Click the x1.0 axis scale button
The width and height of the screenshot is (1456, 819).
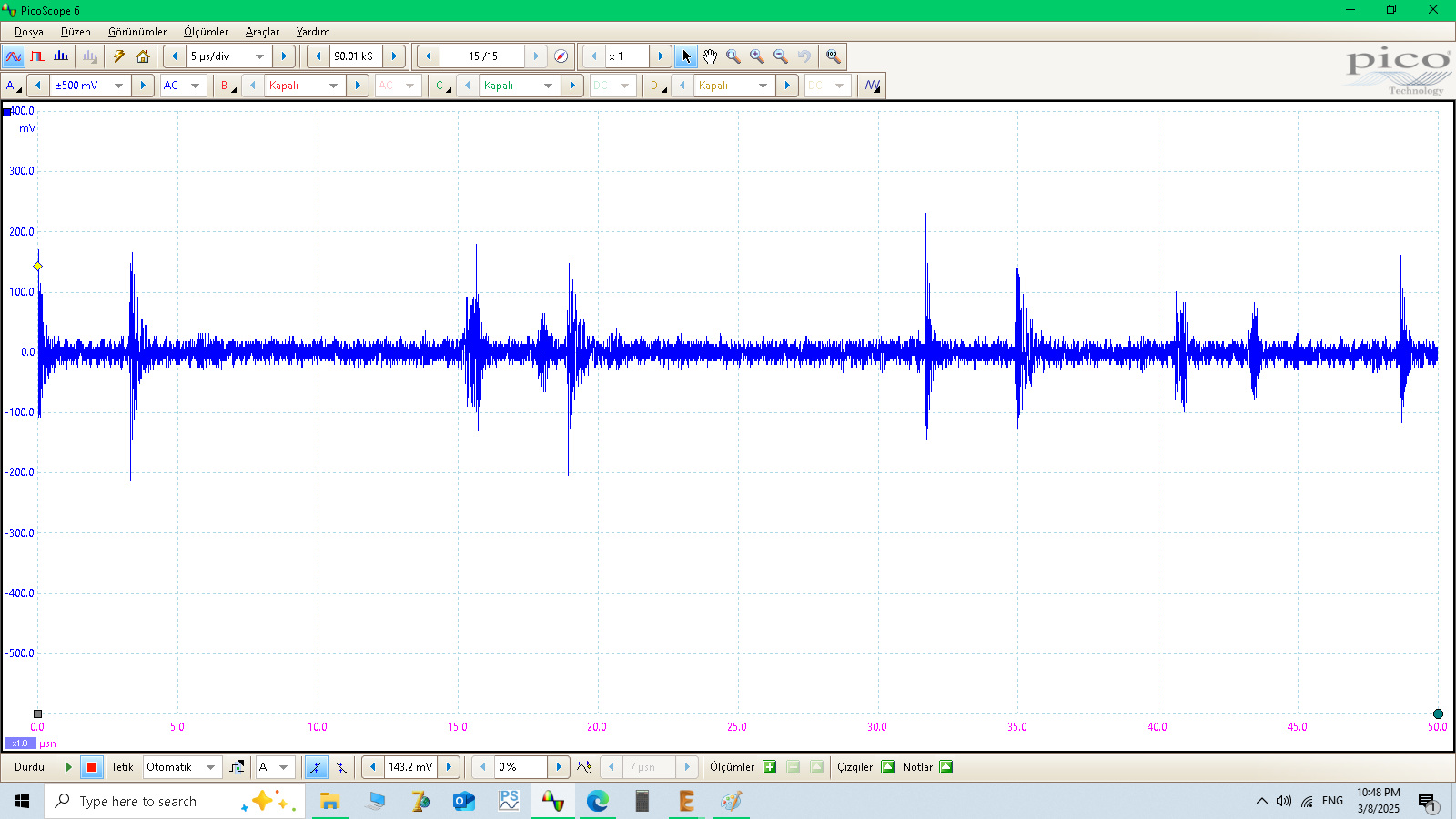point(20,743)
